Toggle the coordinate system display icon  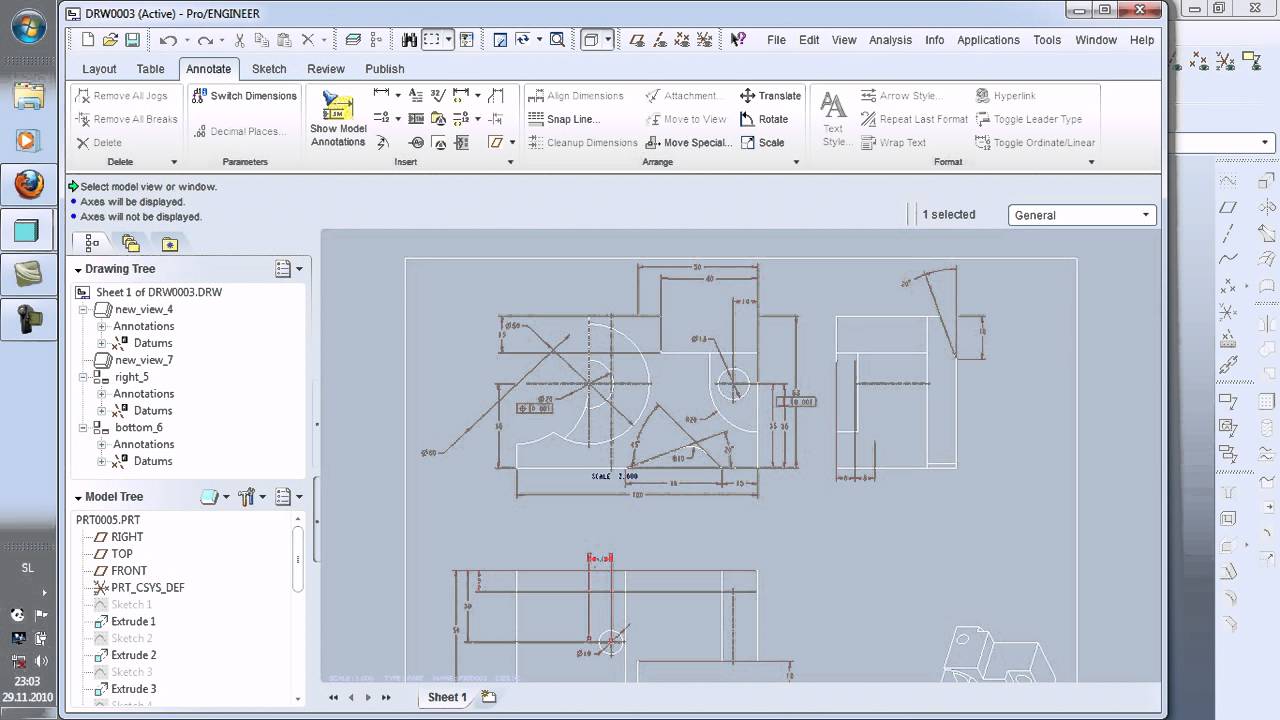coord(705,40)
